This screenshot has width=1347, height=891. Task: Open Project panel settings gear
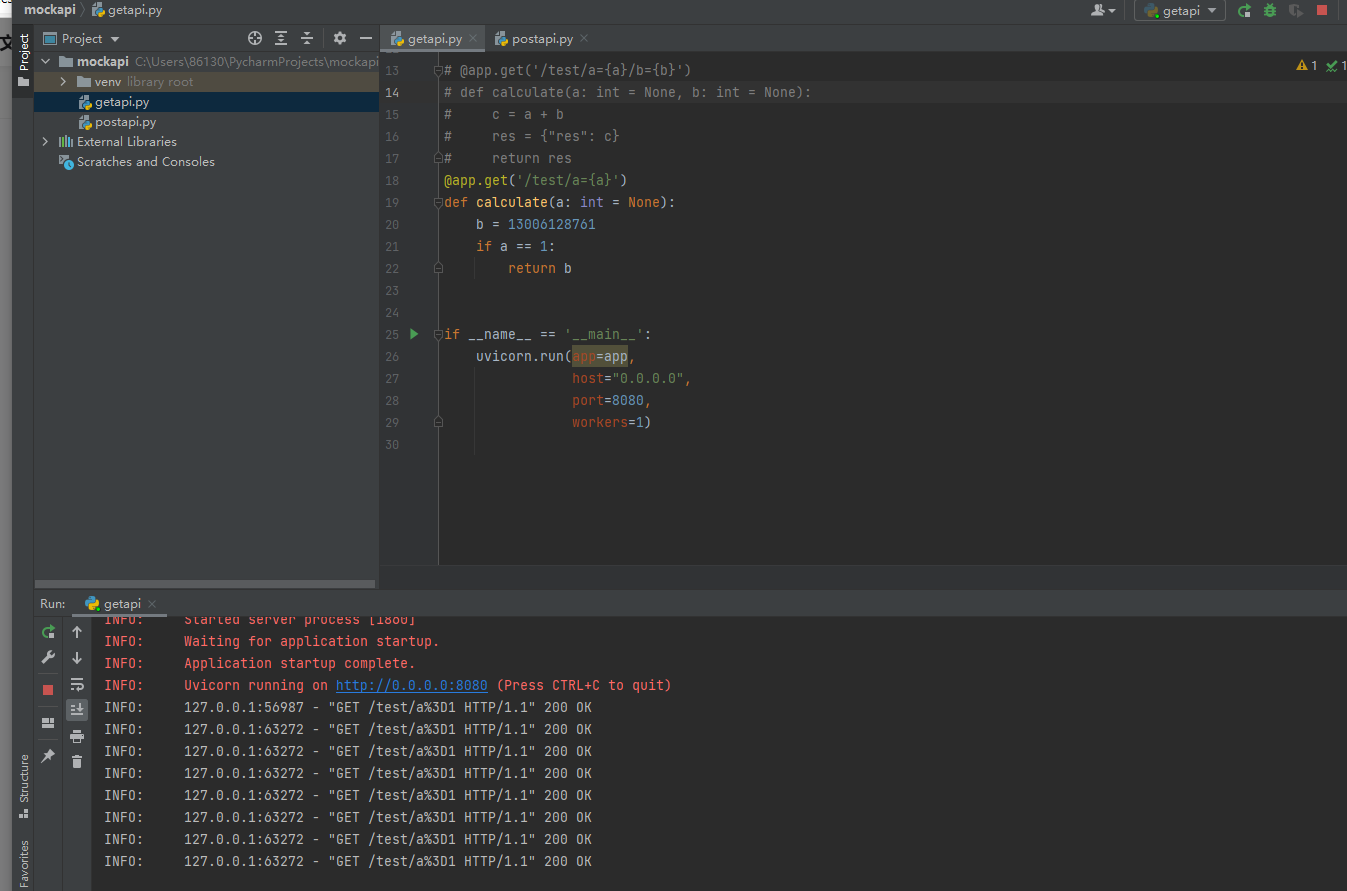coord(340,38)
